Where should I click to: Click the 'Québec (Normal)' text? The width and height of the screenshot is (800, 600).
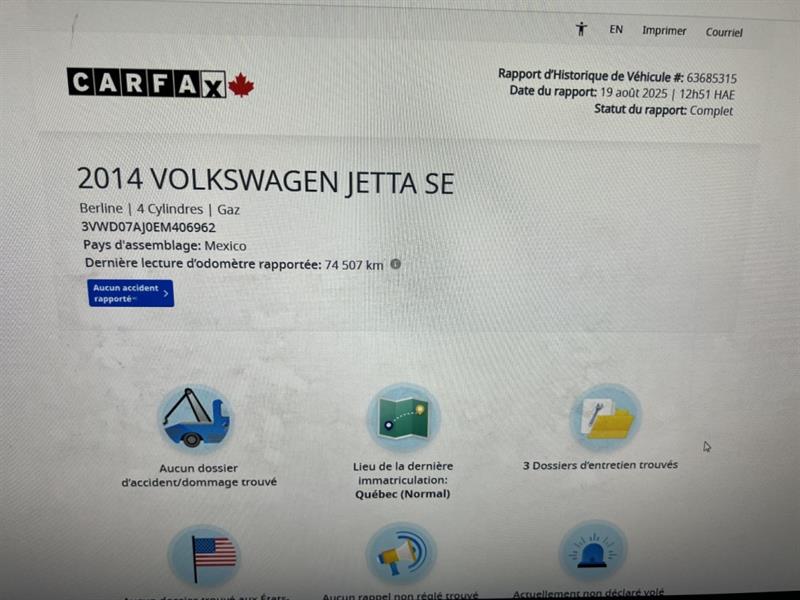coord(403,494)
